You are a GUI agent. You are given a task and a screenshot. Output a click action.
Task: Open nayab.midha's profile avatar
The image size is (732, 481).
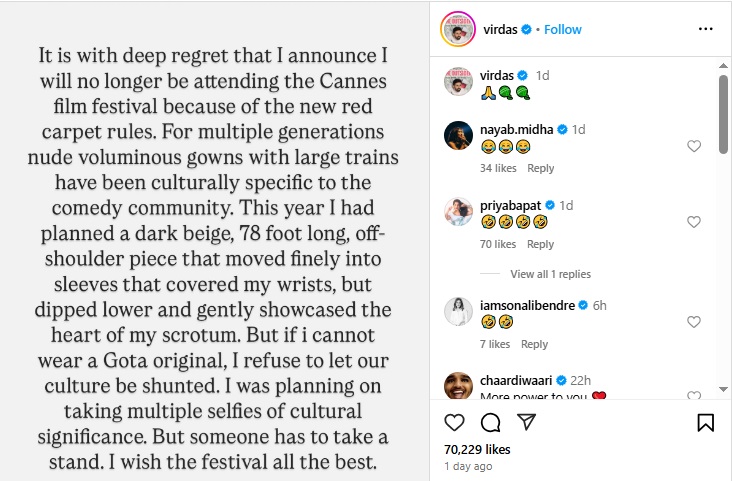458,138
